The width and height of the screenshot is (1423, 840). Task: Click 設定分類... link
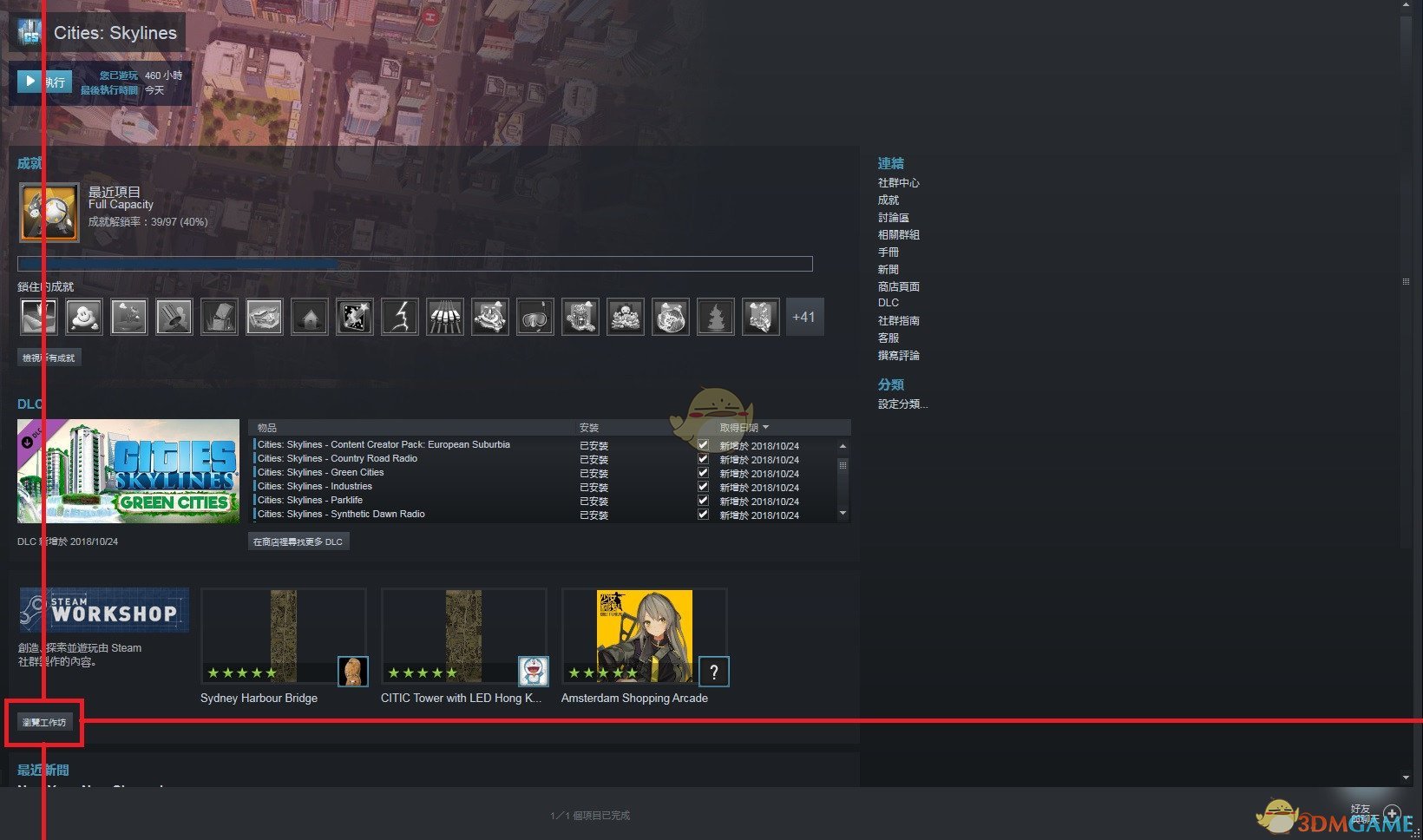(902, 404)
